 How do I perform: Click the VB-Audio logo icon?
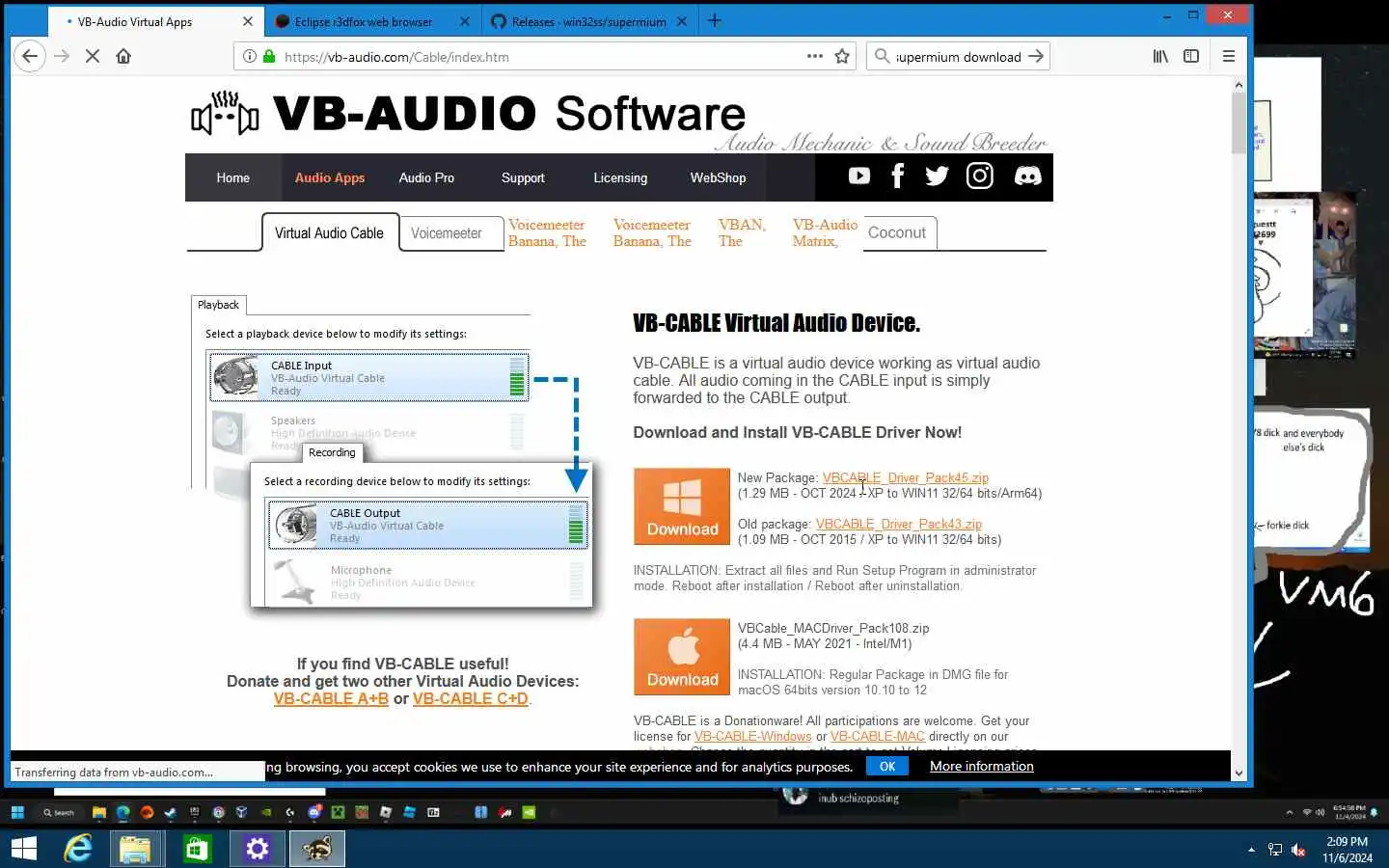pyautogui.click(x=225, y=114)
